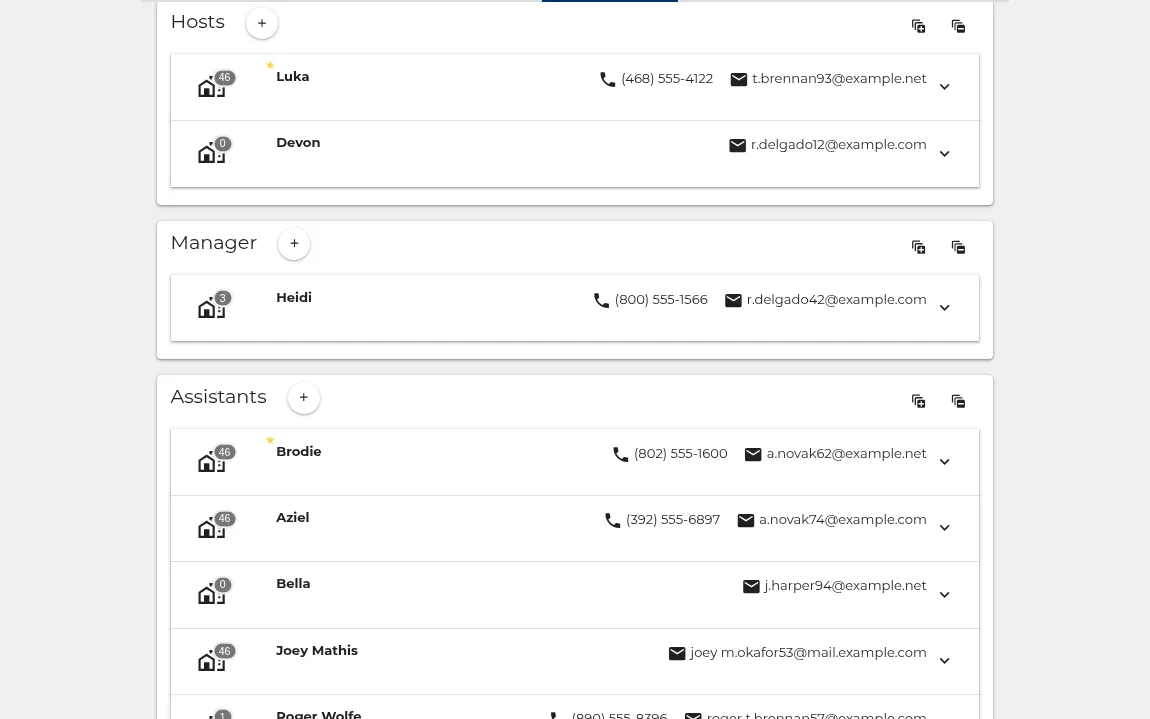
Task: Add a new manager with plus button
Action: coord(294,244)
